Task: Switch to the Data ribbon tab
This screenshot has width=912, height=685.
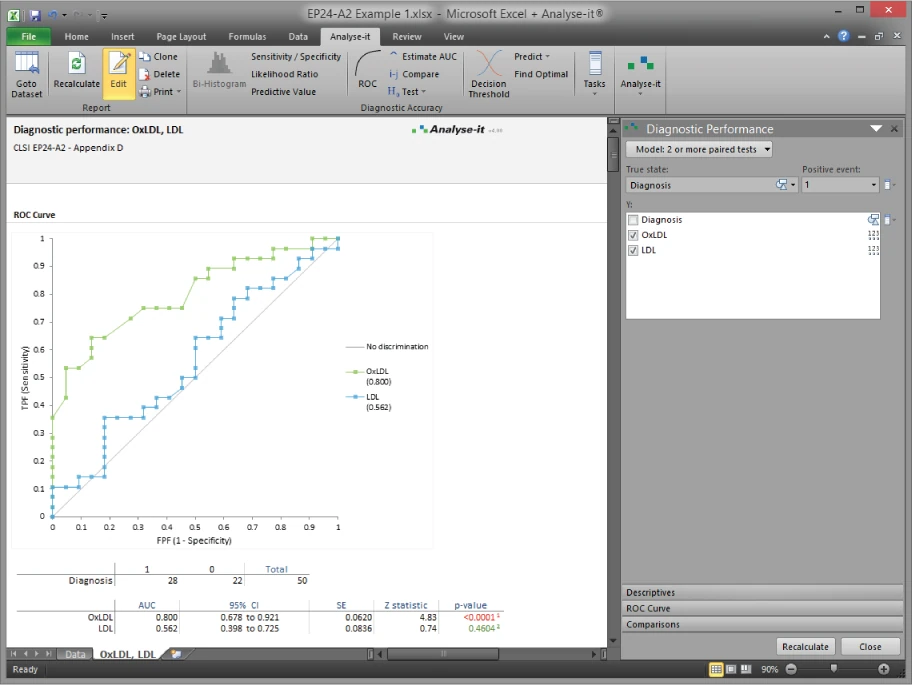Action: coord(298,36)
